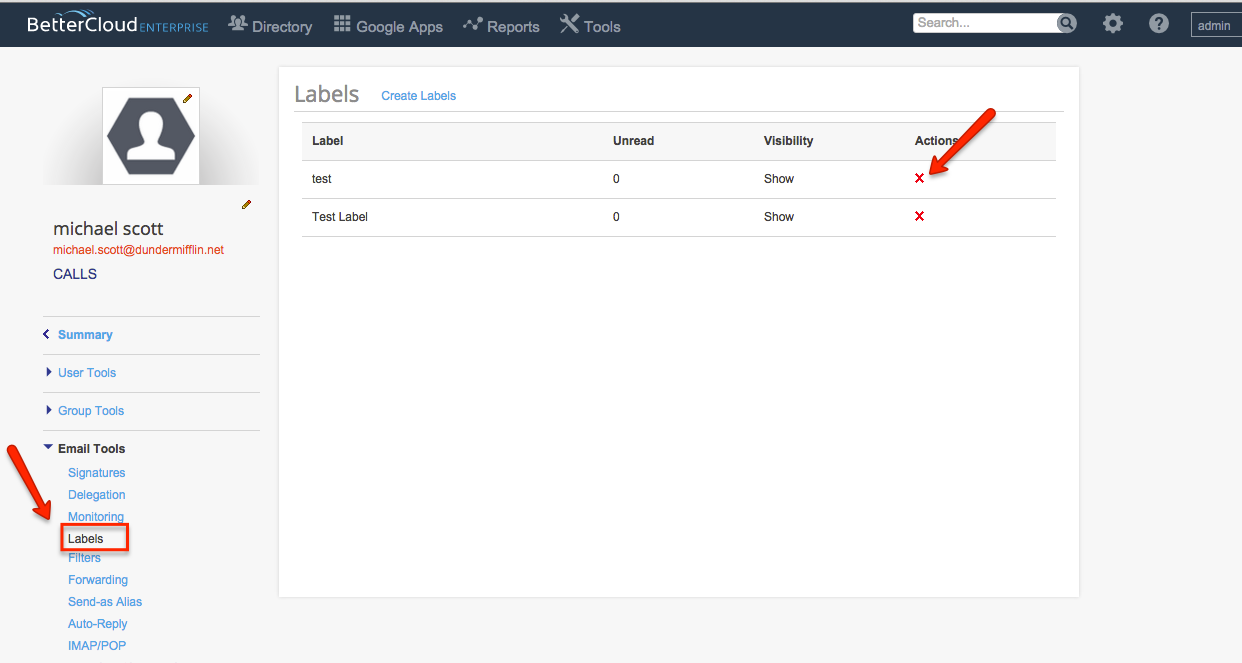Open the Tools menu

(x=590, y=26)
